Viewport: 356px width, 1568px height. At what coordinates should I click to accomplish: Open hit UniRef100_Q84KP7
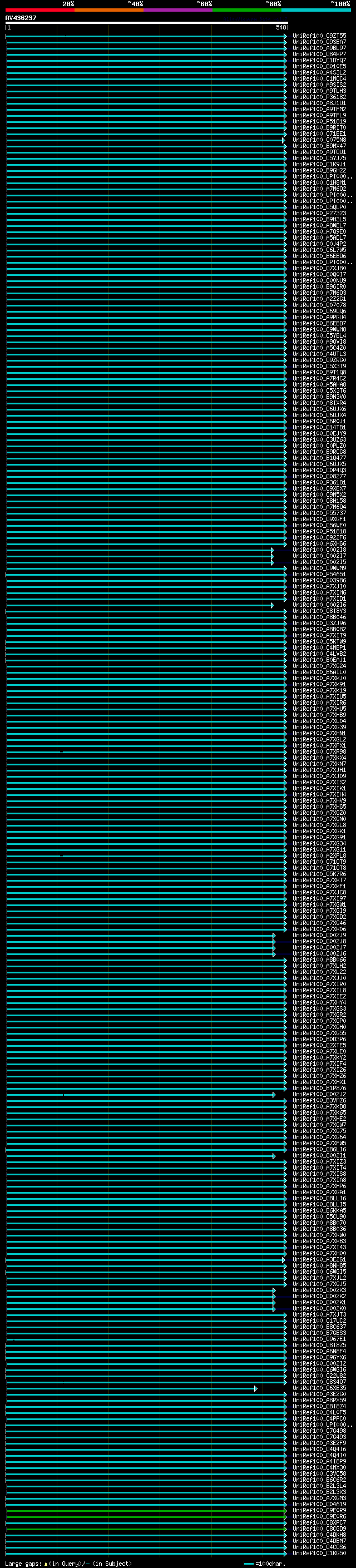tap(319, 54)
